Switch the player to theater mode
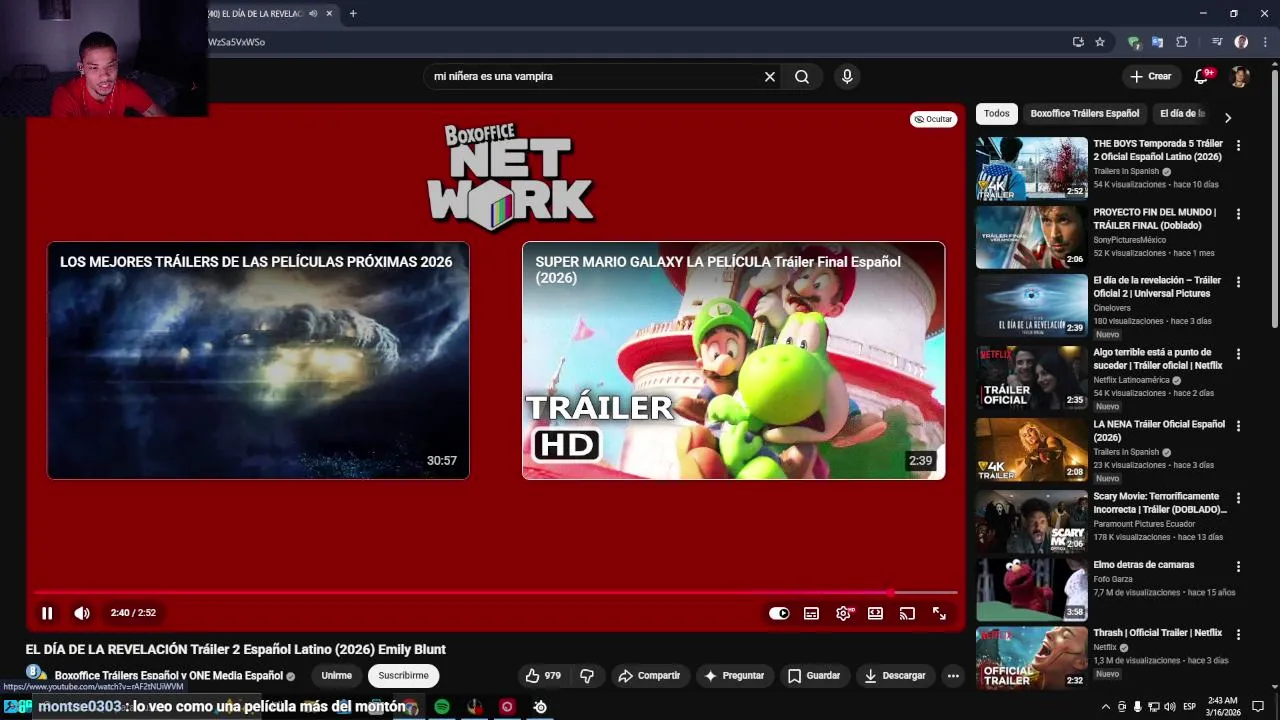This screenshot has width=1280, height=720. tap(875, 613)
